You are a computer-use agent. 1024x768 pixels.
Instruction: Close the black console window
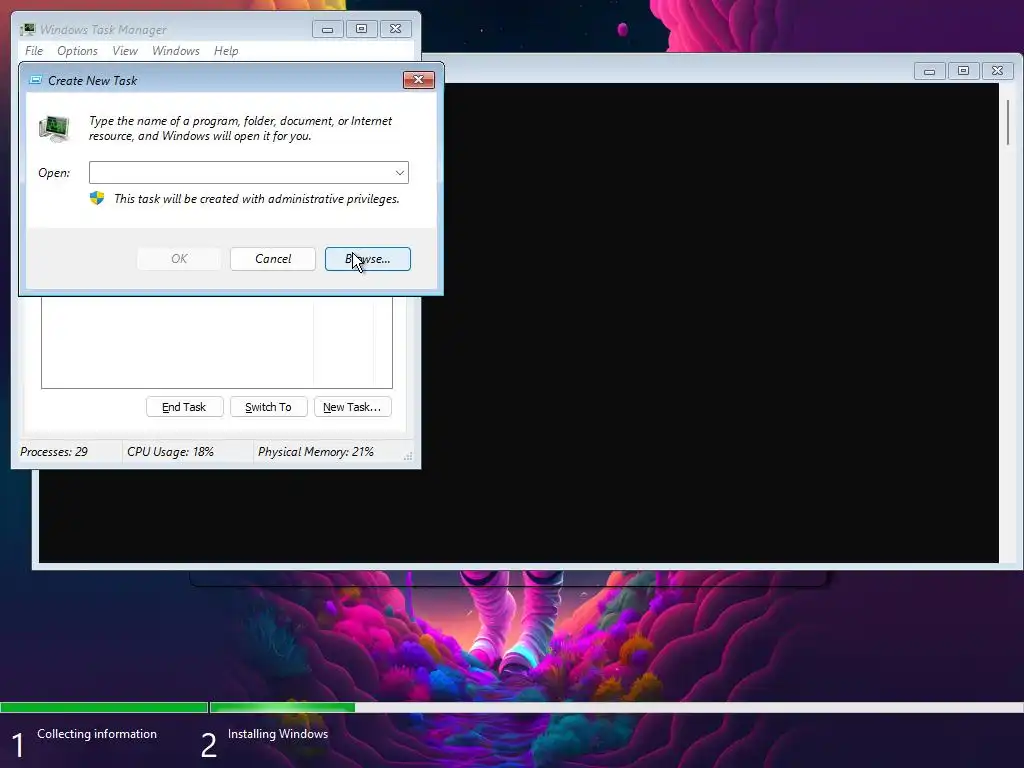point(997,71)
